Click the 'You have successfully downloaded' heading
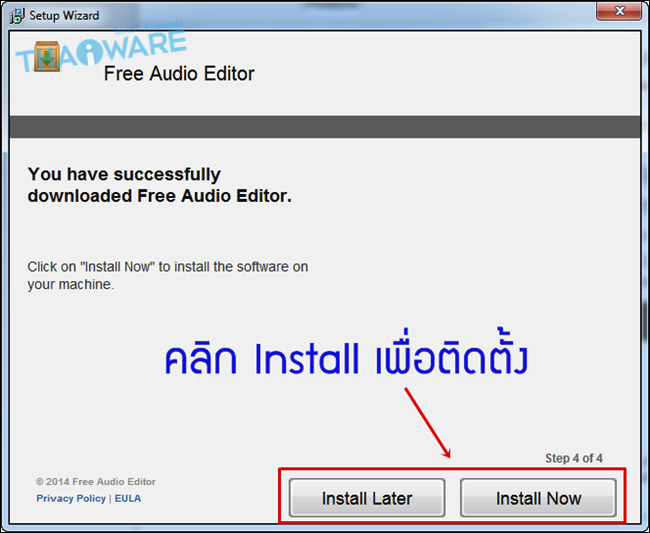Image resolution: width=650 pixels, height=533 pixels. 160,185
